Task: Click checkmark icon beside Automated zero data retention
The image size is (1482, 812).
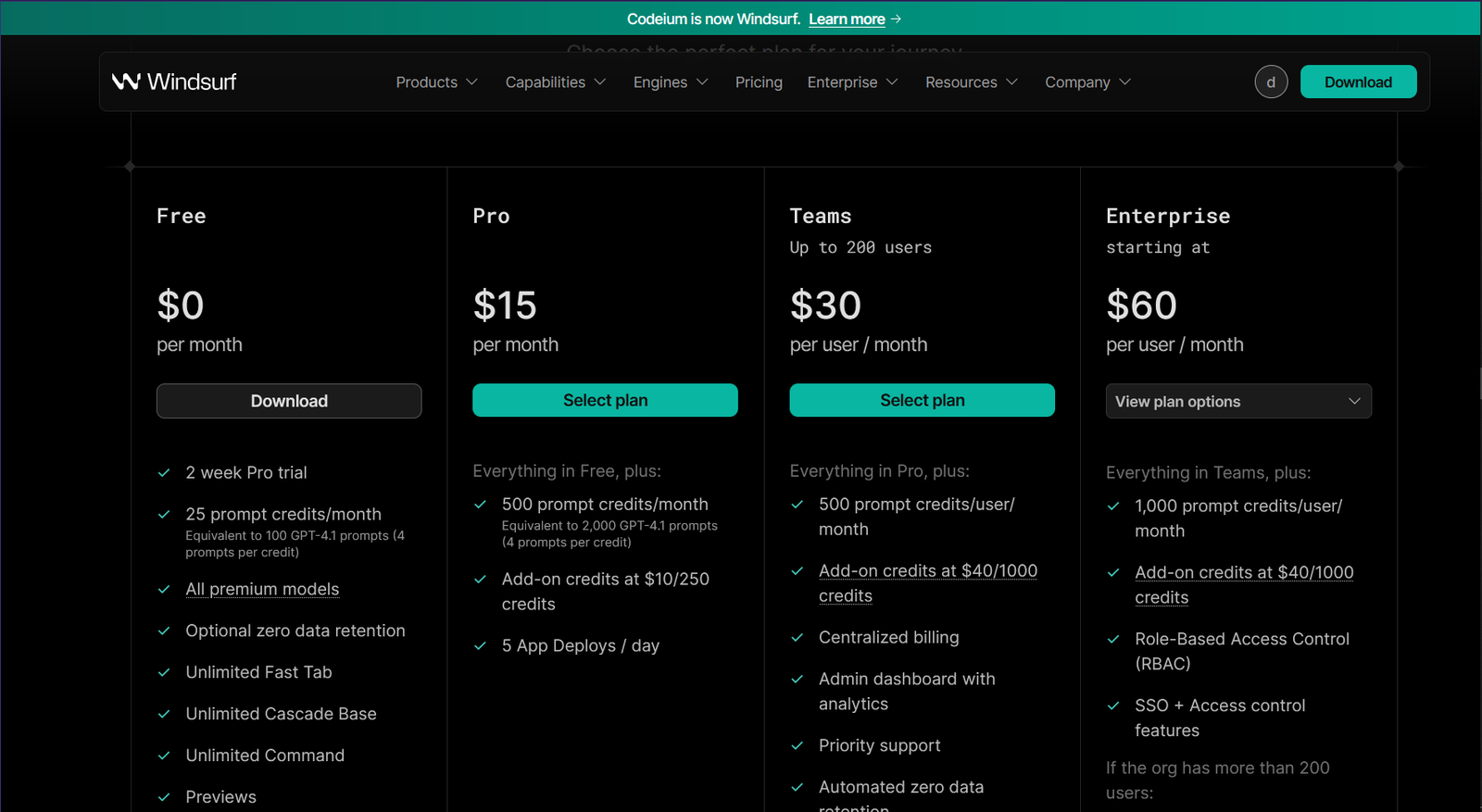Action: [x=797, y=788]
